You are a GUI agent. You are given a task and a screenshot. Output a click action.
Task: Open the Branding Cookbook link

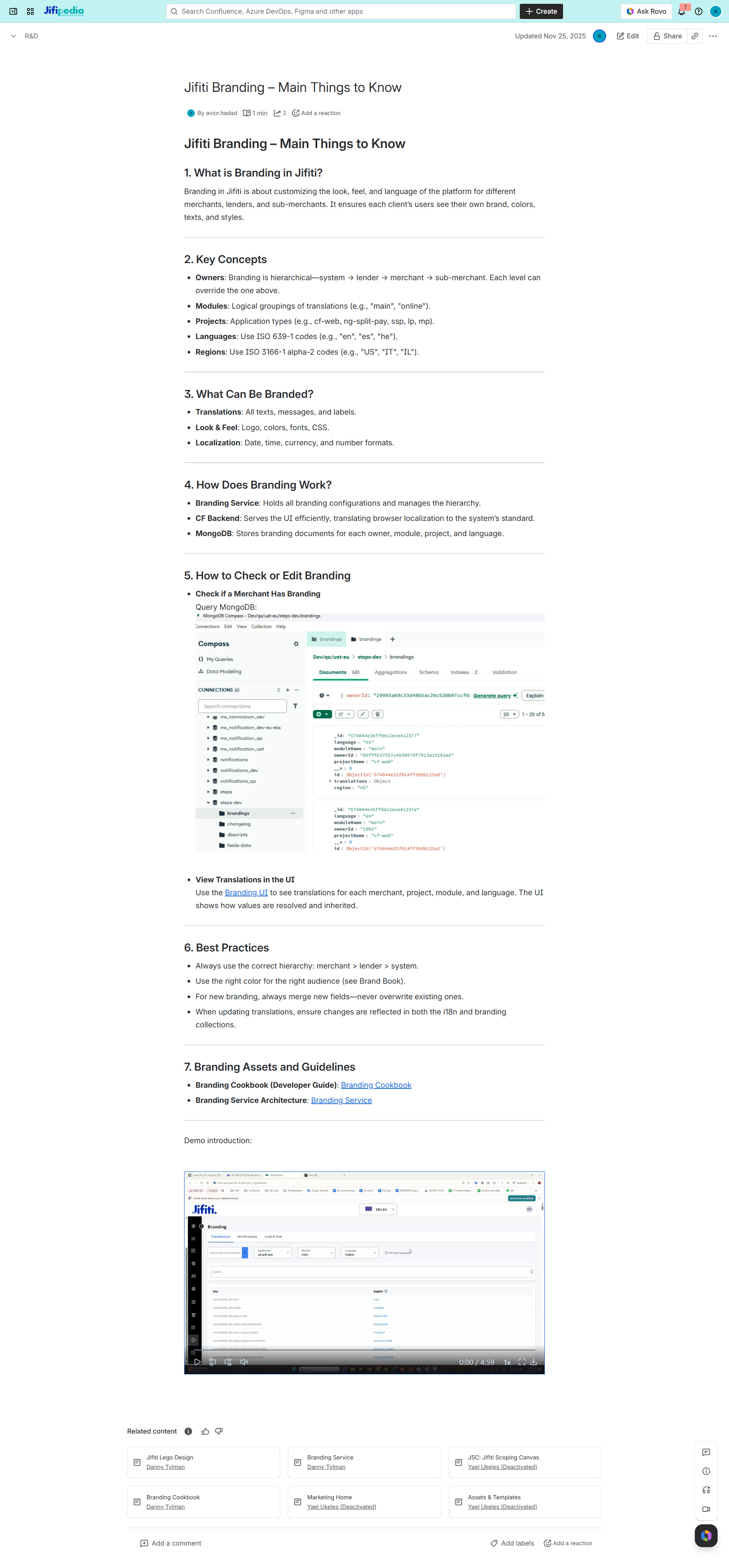pyautogui.click(x=376, y=1085)
